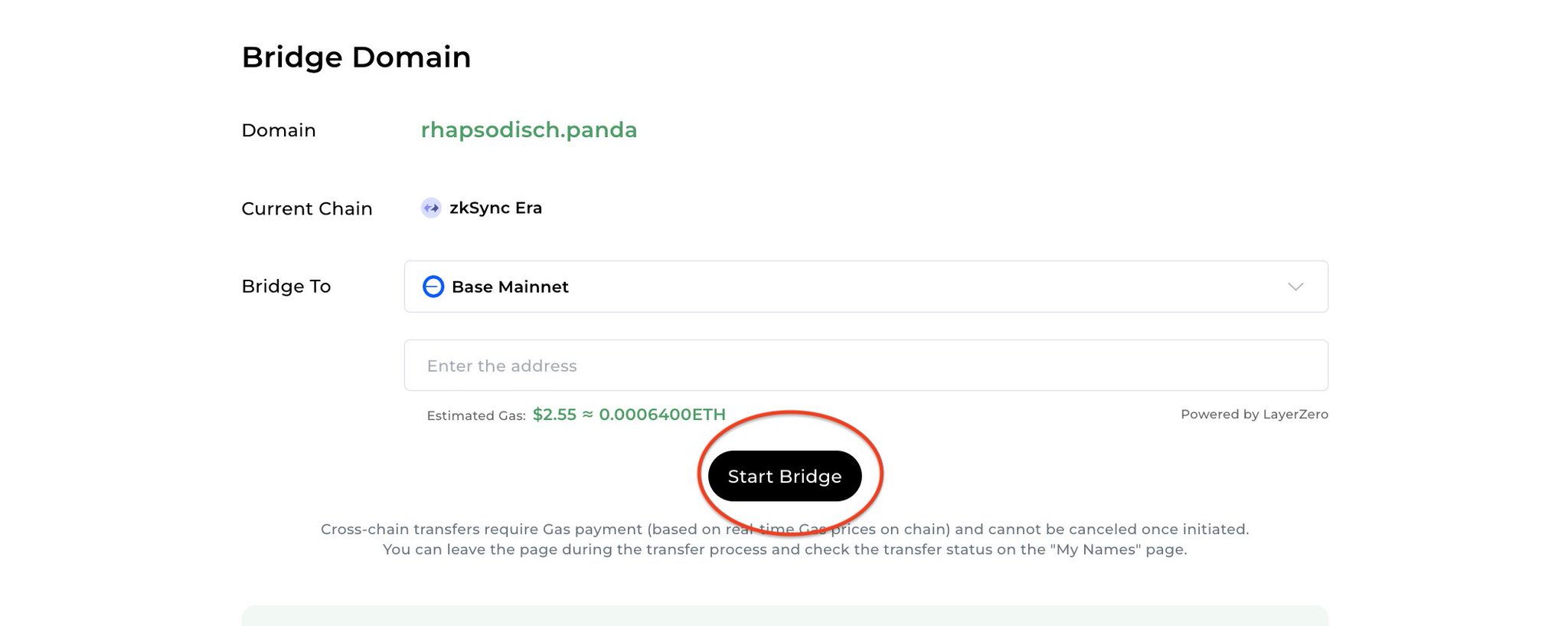Viewport: 1568px width, 626px height.
Task: Select the Base Mainnet option text
Action: [510, 287]
